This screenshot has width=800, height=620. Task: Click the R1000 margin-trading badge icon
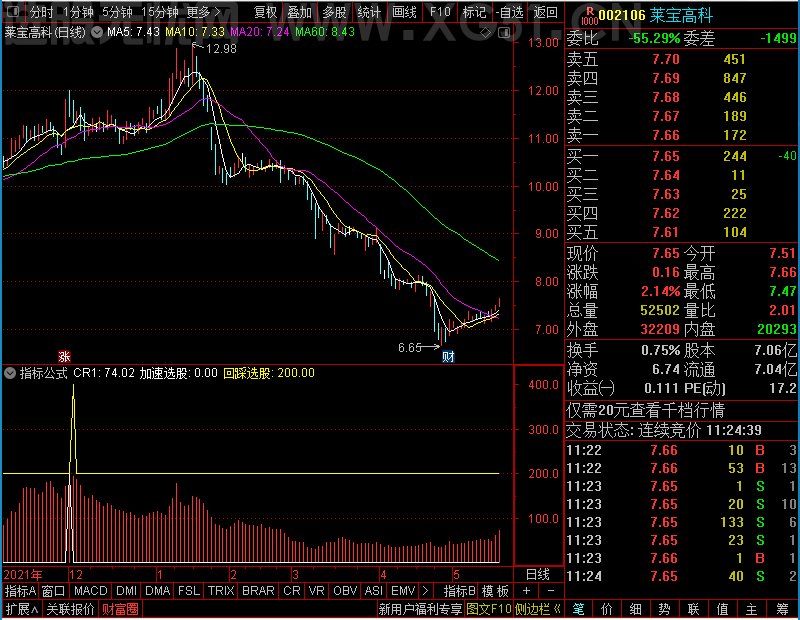[590, 16]
